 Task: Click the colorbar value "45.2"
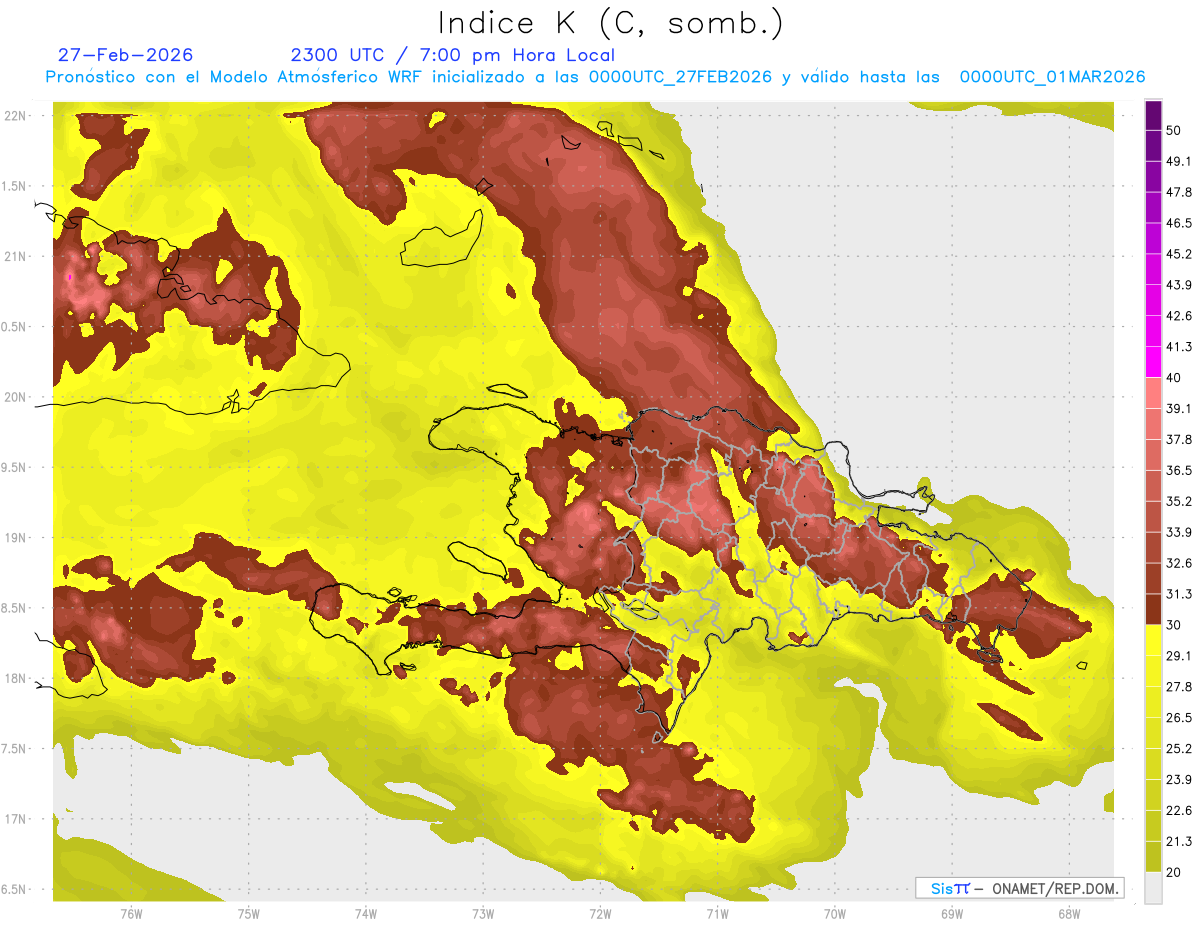point(1178,254)
